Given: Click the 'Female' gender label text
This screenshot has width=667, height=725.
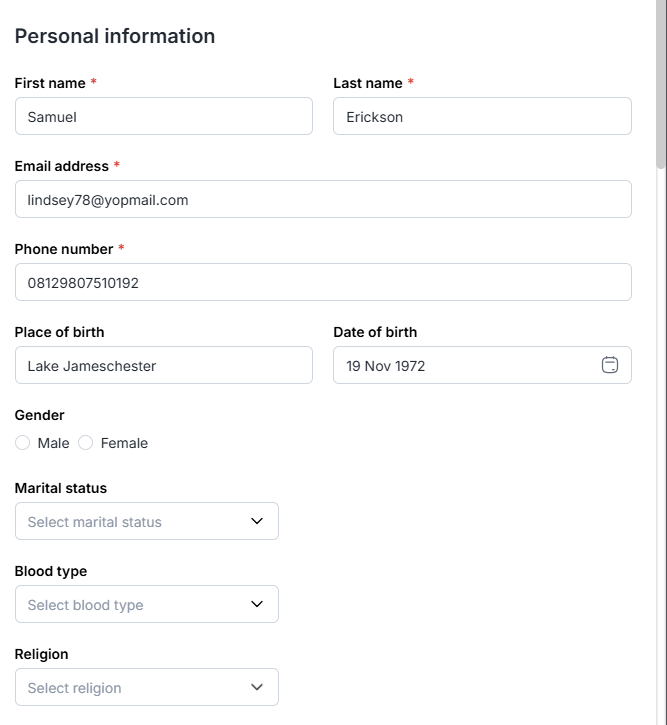Looking at the screenshot, I should coord(124,443).
